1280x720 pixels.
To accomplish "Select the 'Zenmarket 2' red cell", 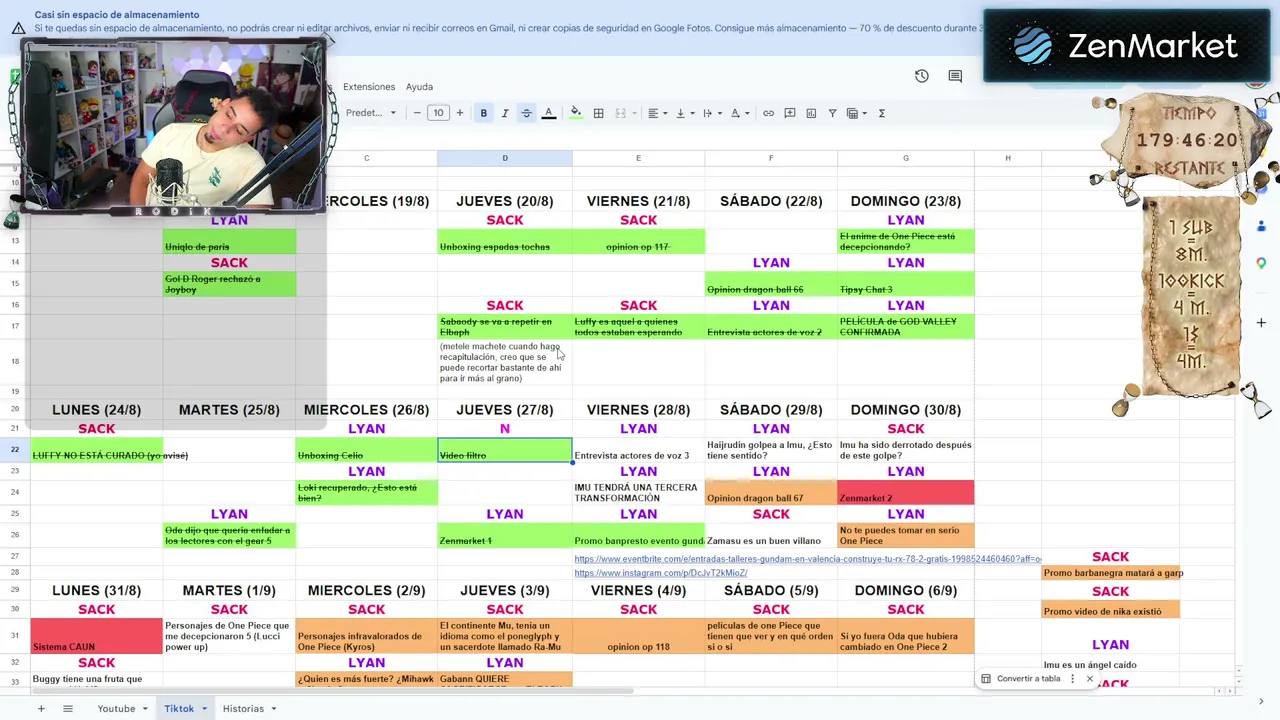I will tap(906, 492).
